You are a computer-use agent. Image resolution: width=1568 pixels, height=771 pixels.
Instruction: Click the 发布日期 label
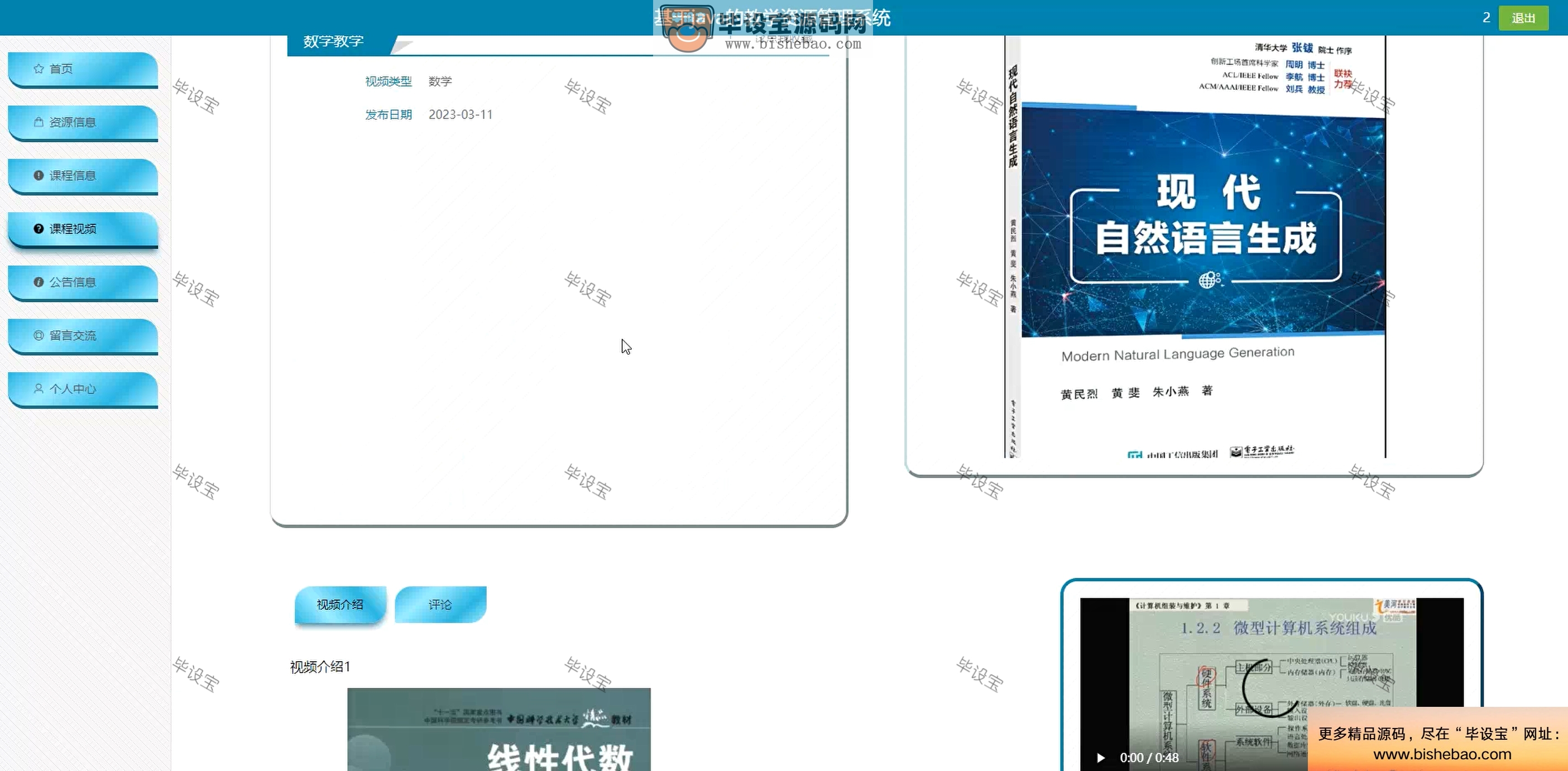pos(389,114)
